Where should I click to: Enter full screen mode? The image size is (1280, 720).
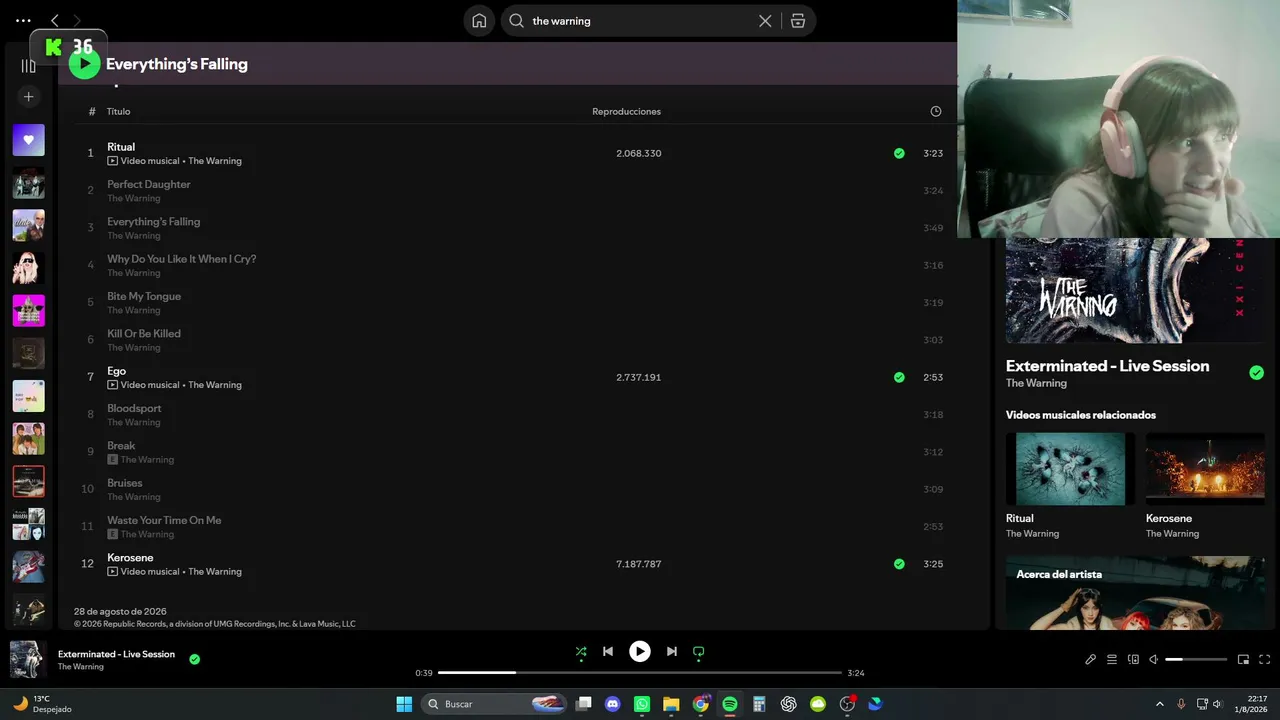[1265, 660]
